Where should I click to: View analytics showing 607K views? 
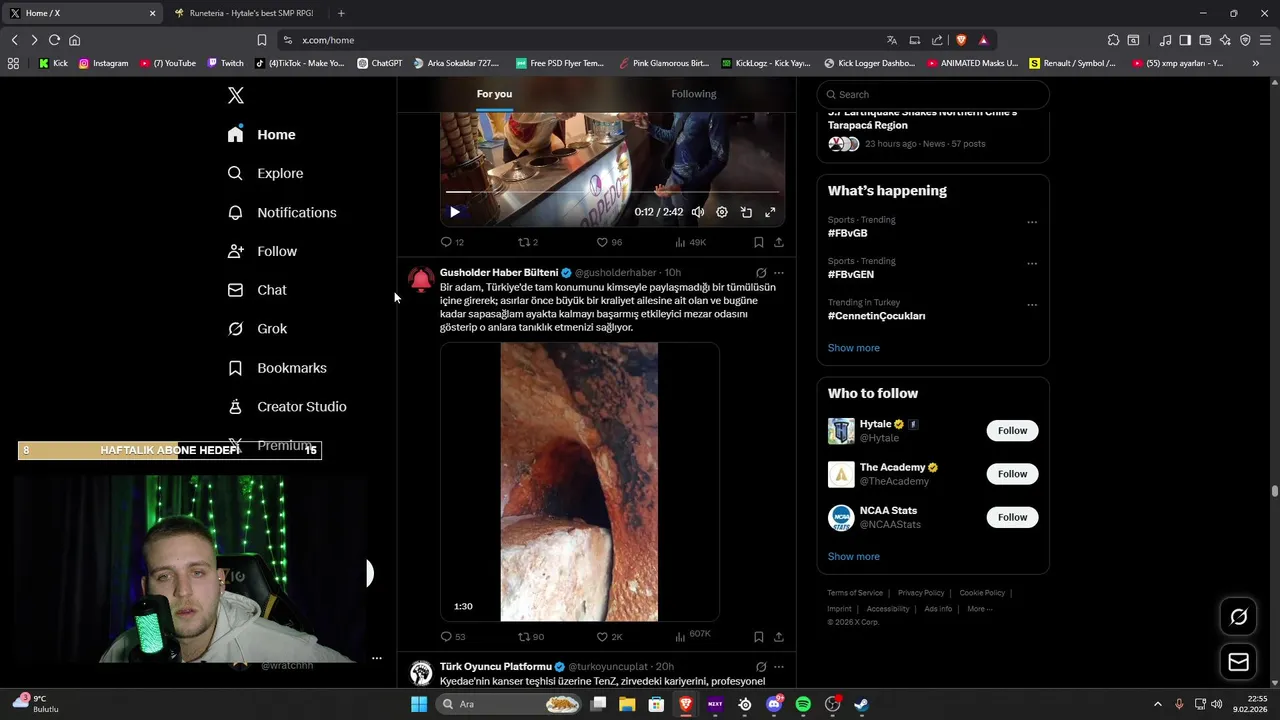pos(693,636)
